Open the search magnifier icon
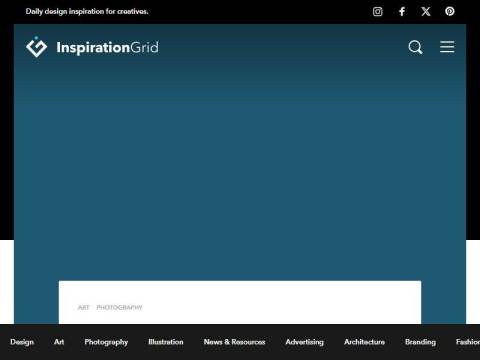The height and width of the screenshot is (360, 480). pos(415,47)
